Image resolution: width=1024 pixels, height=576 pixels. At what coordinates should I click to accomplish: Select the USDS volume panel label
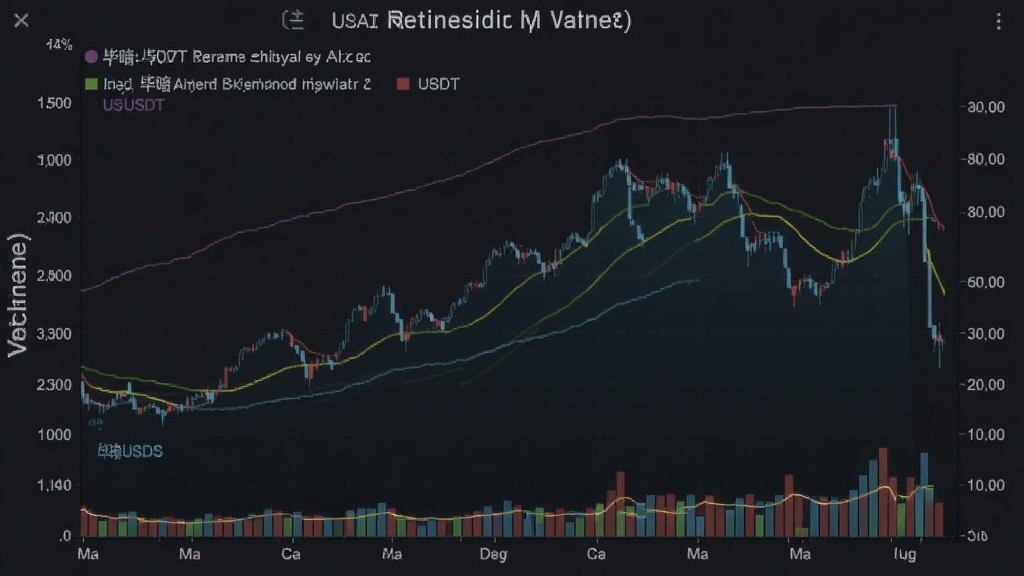pyautogui.click(x=130, y=451)
